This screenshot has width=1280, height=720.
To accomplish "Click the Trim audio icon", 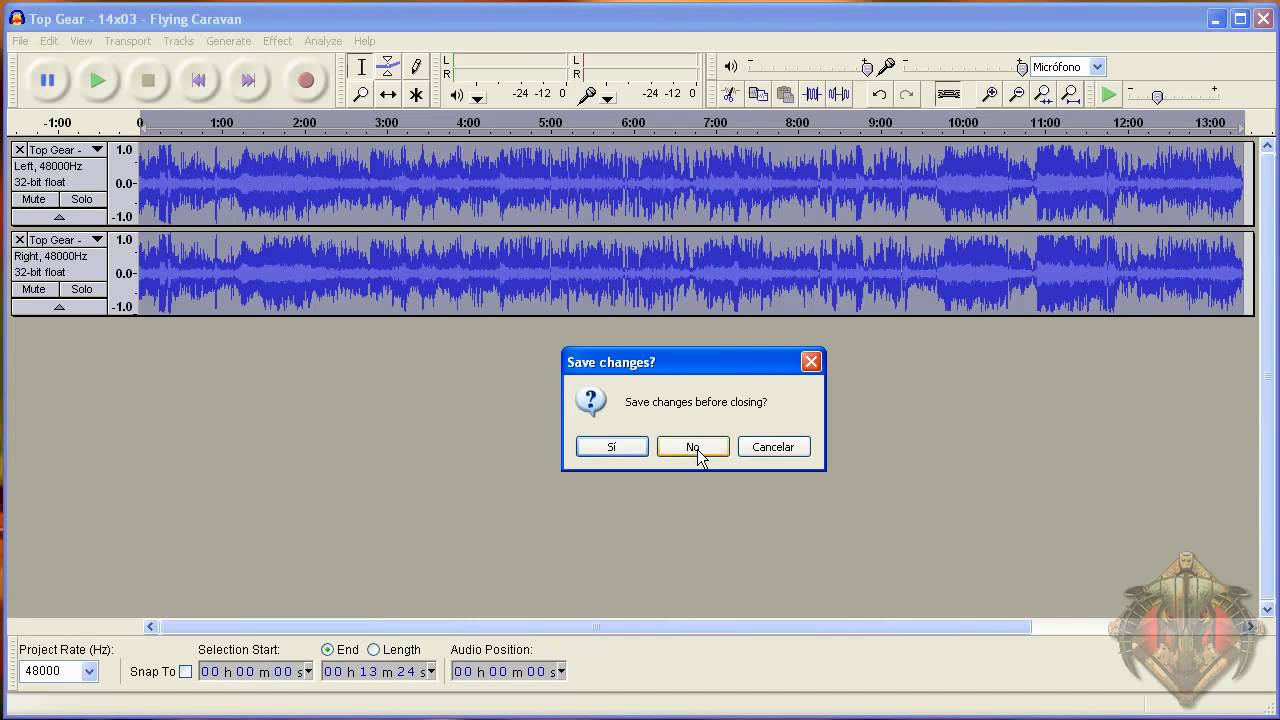I will click(812, 94).
